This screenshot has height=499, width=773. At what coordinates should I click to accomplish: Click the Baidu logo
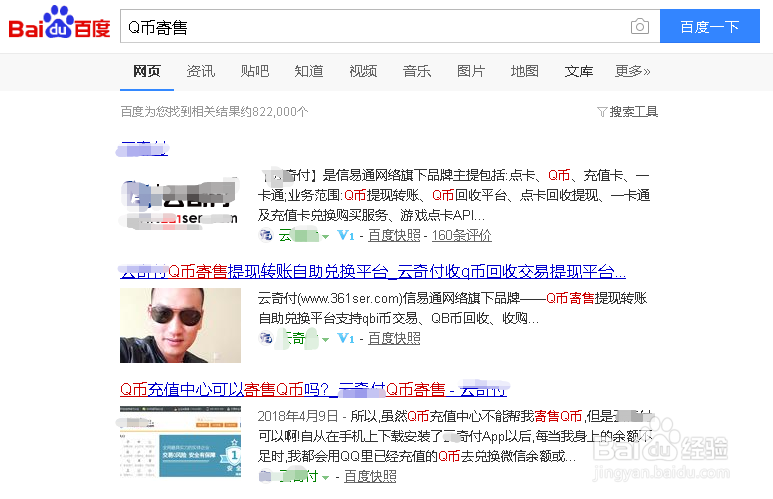click(59, 23)
